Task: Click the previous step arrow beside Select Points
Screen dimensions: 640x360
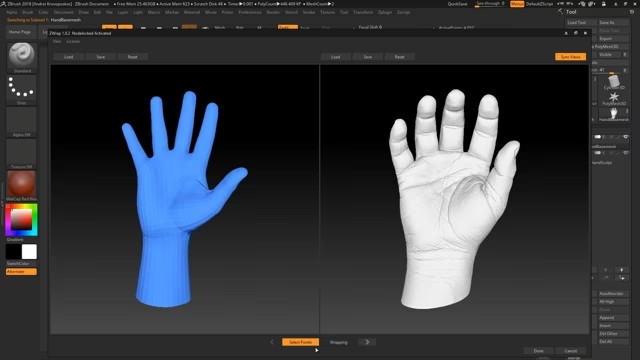Action: pyautogui.click(x=272, y=342)
